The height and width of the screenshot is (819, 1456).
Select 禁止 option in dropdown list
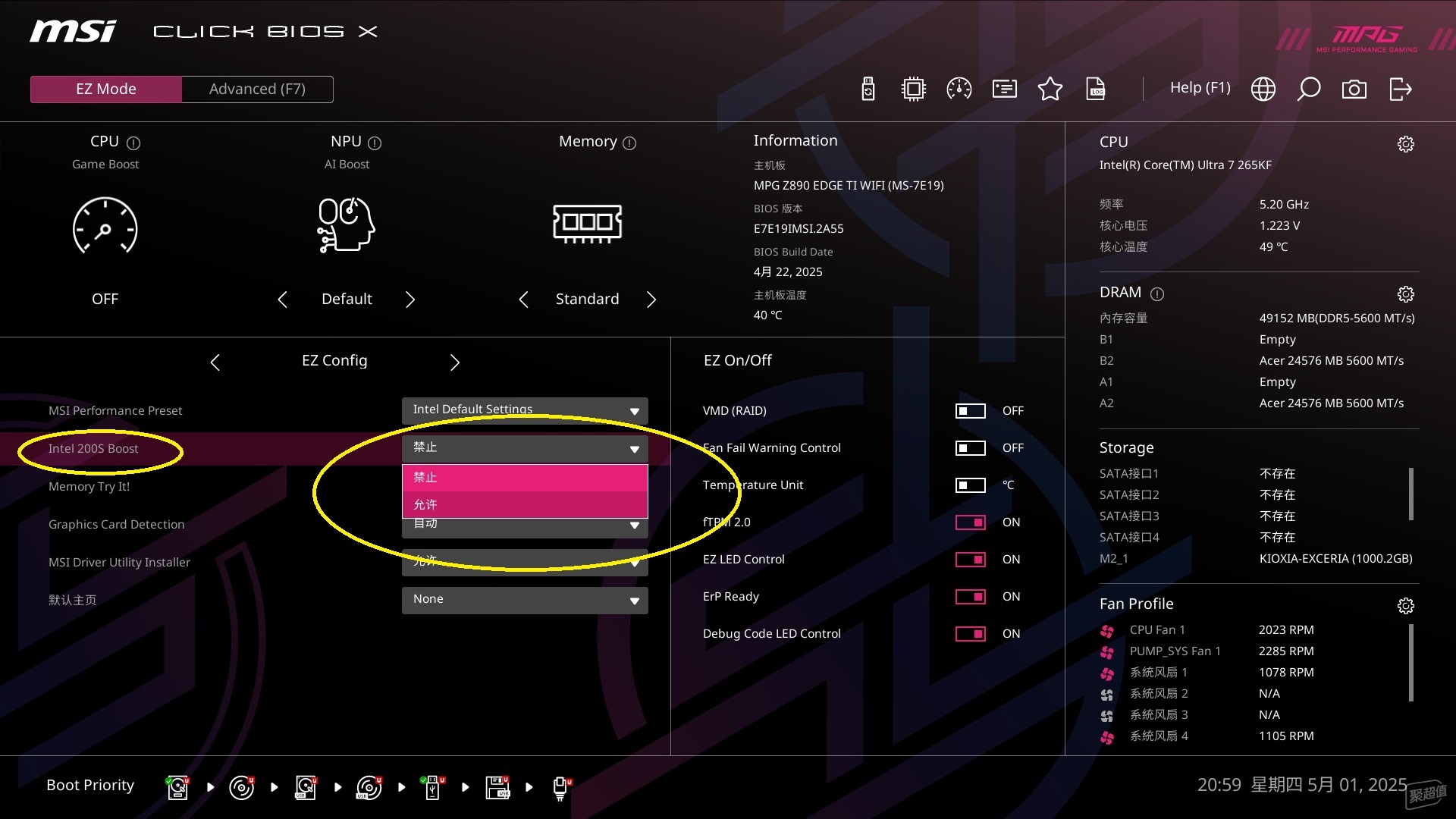[525, 478]
